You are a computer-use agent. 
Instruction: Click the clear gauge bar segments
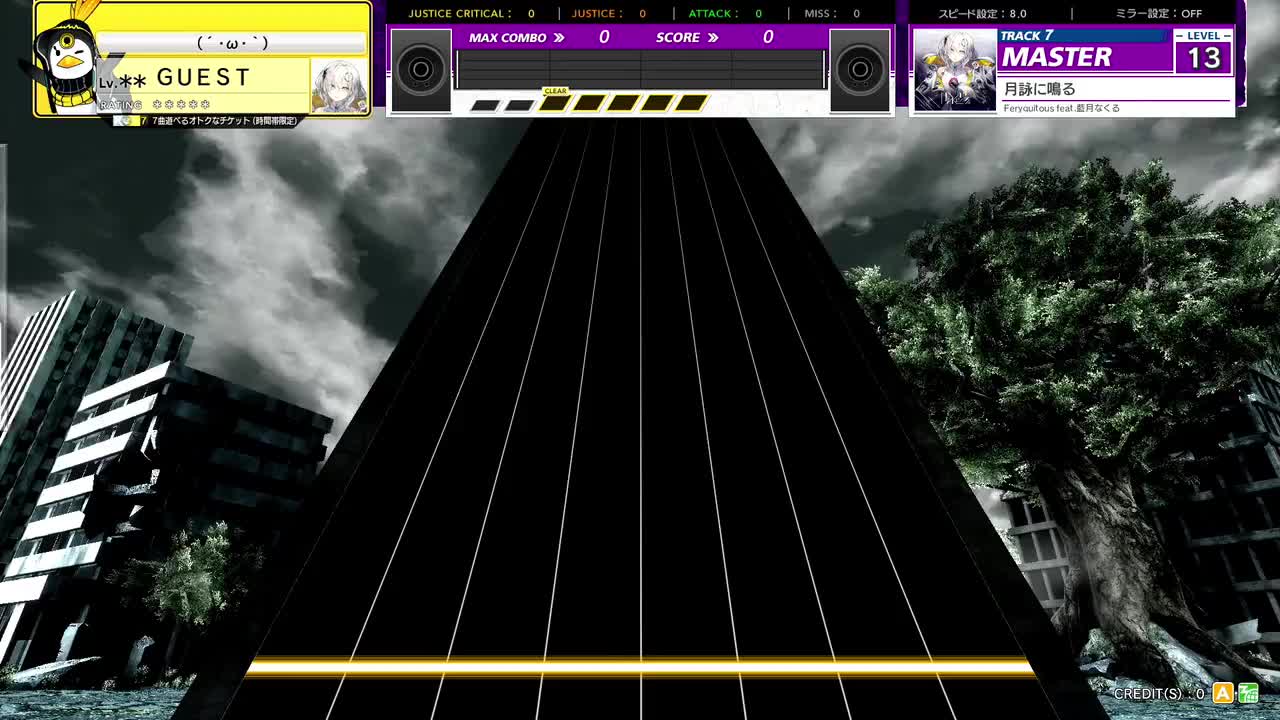pyautogui.click(x=589, y=104)
